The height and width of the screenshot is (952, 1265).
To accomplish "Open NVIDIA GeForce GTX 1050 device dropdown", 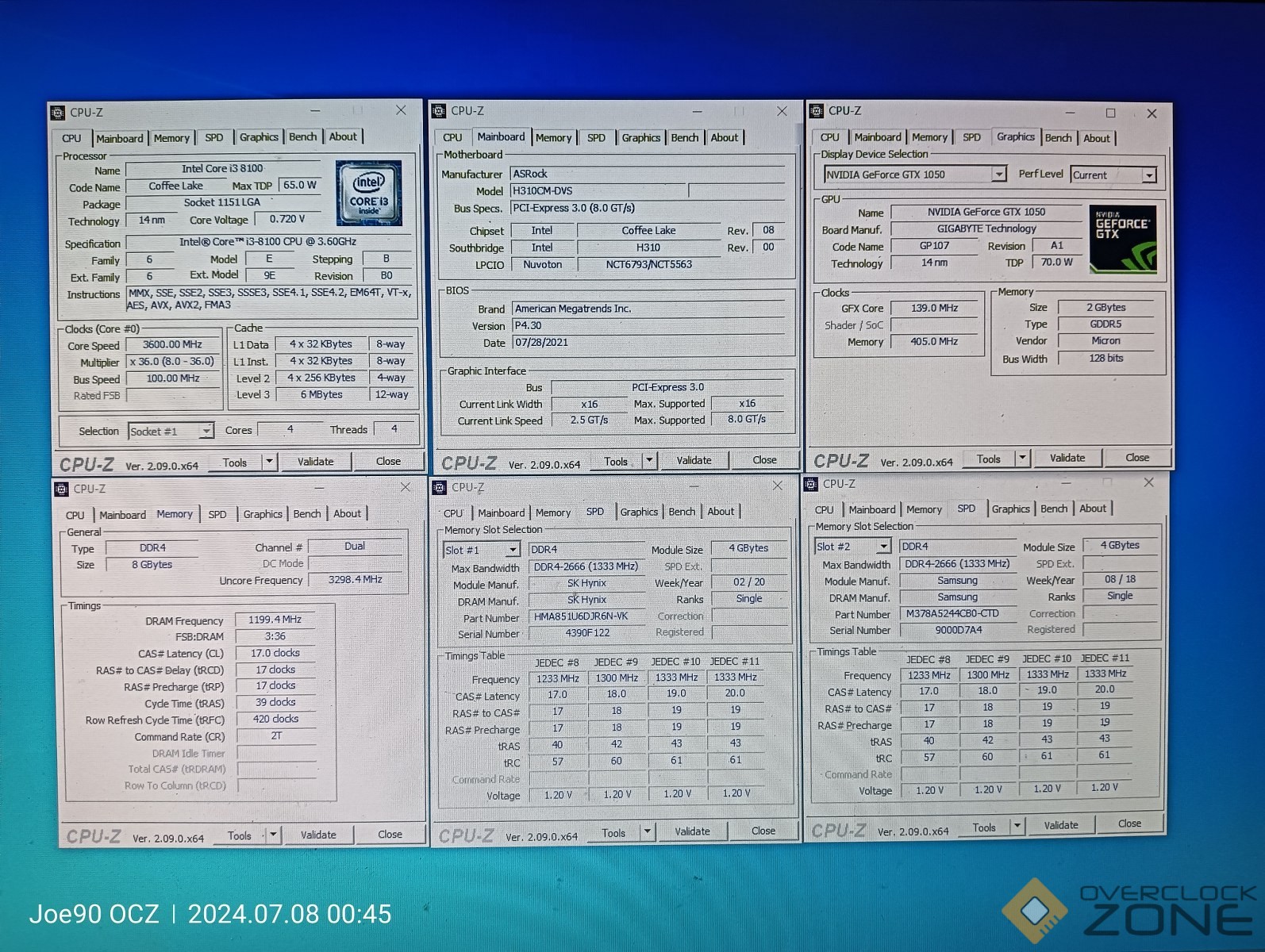I will pyautogui.click(x=999, y=174).
